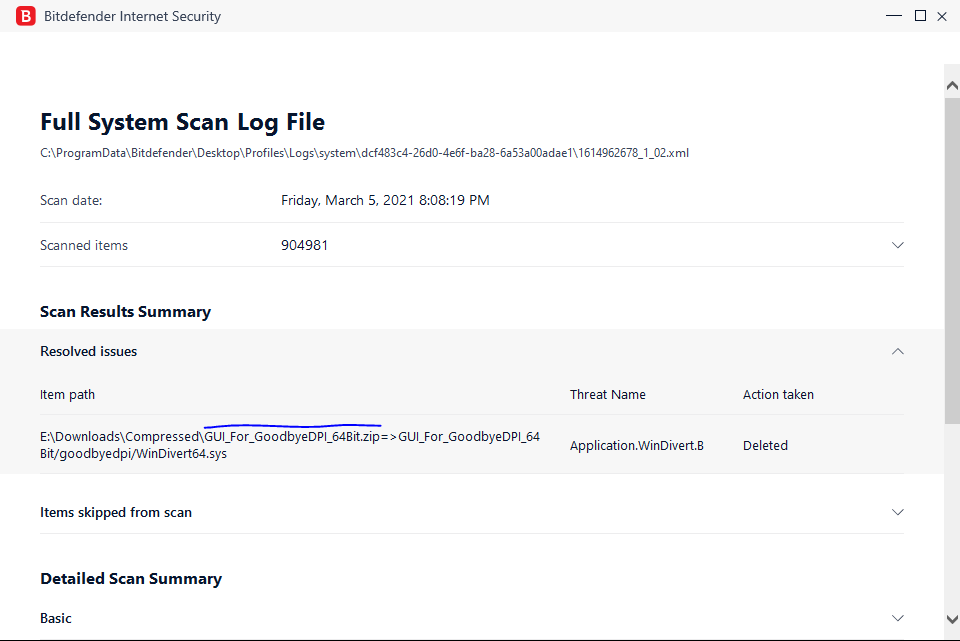Image resolution: width=960 pixels, height=641 pixels.
Task: Click the Deleted action label
Action: click(x=765, y=444)
